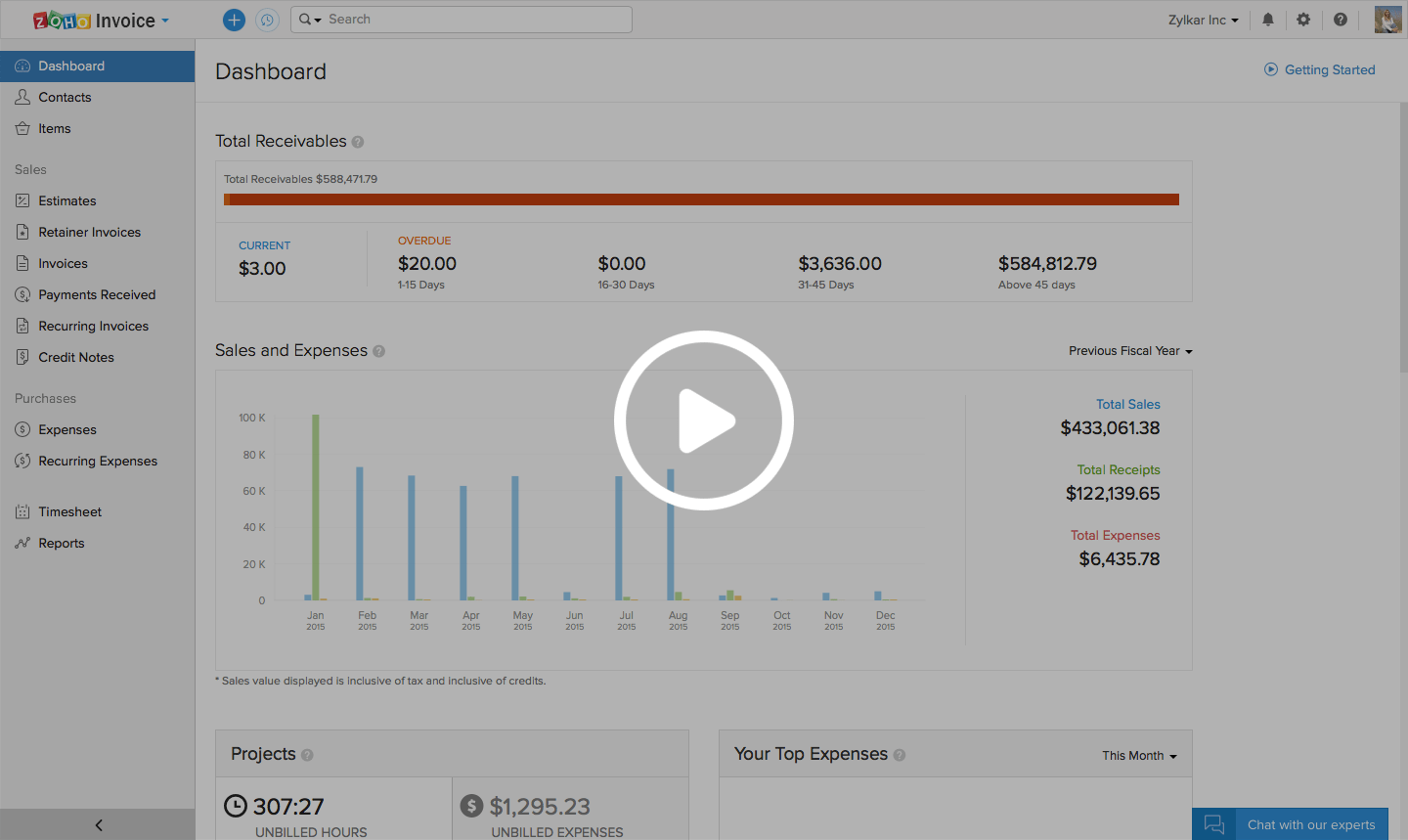Collapse the left sidebar
Image resolution: width=1408 pixels, height=840 pixels.
click(x=98, y=824)
